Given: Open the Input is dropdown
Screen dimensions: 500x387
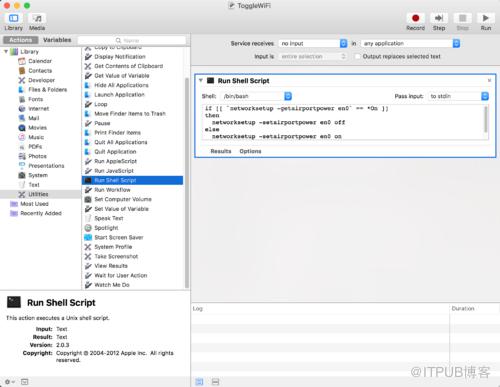Looking at the screenshot, I should point(313,56).
